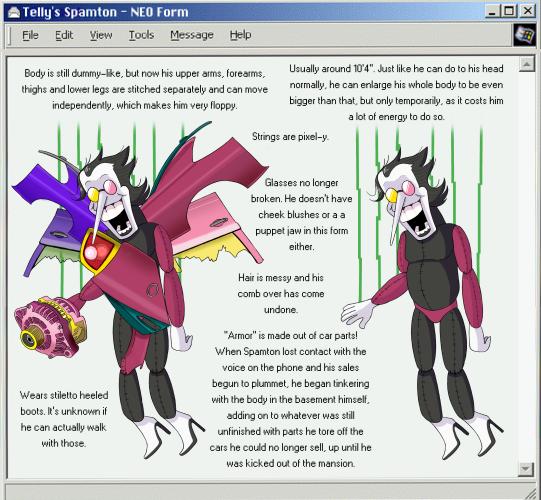
Task: Click the window resize grip in the corner
Action: tap(531, 493)
